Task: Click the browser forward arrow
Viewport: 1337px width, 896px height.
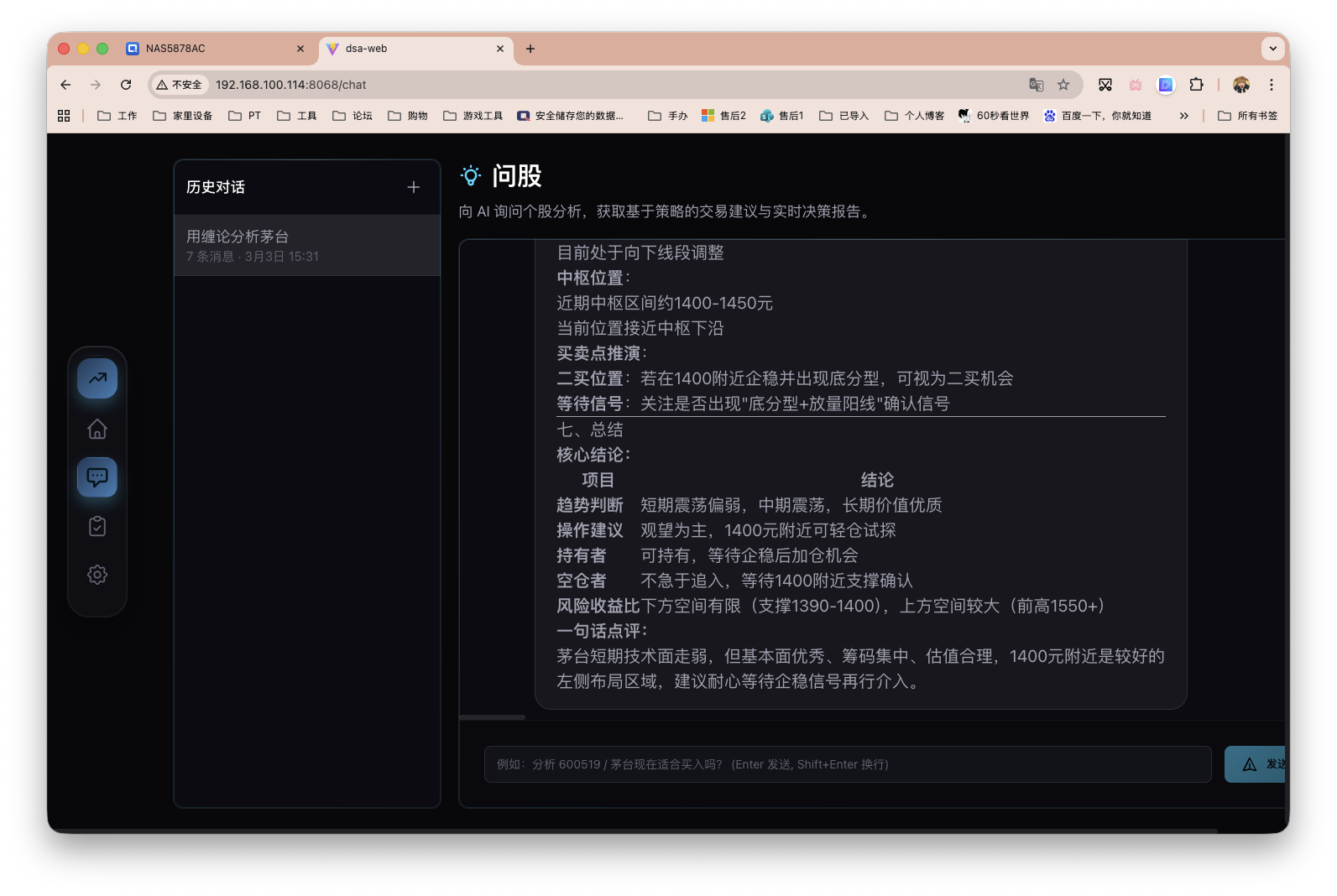Action: [96, 85]
